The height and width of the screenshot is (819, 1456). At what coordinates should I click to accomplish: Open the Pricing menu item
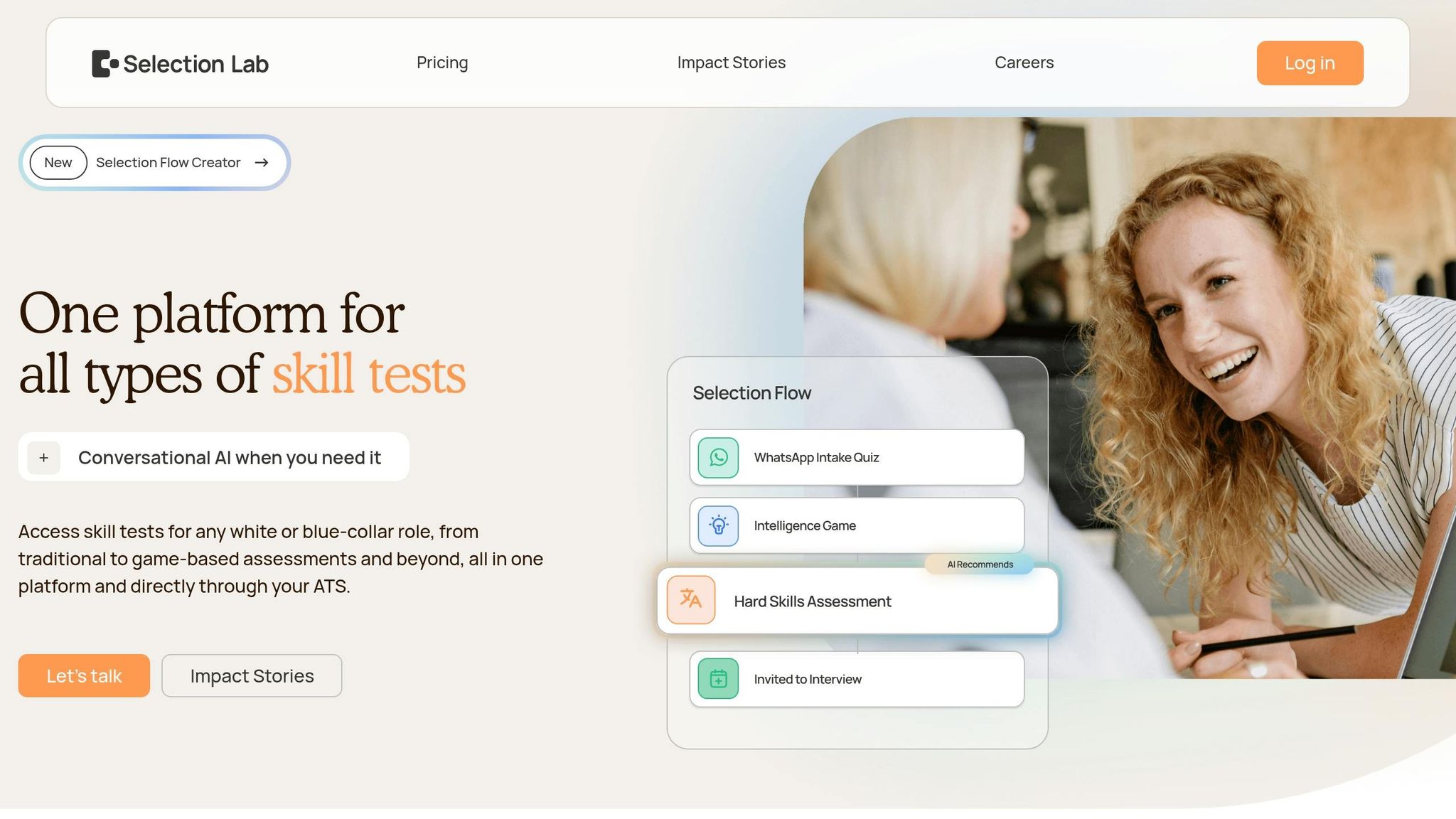click(442, 63)
